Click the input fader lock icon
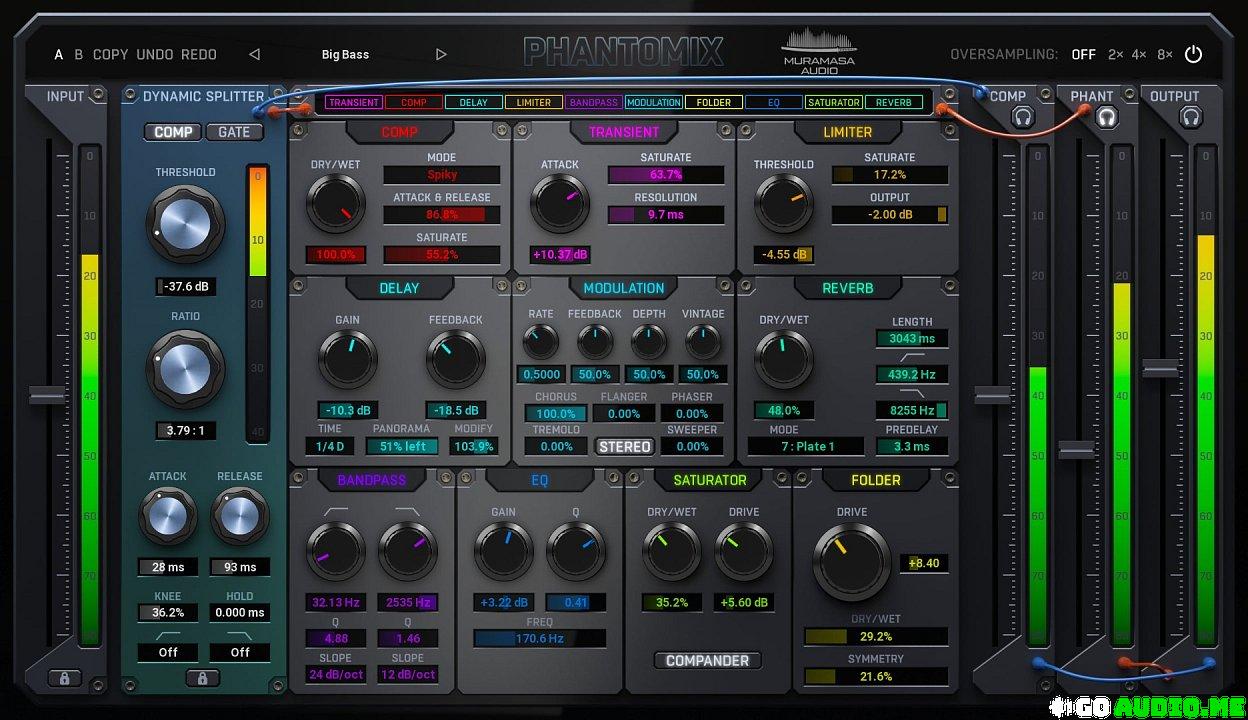The width and height of the screenshot is (1248, 720). tap(64, 679)
